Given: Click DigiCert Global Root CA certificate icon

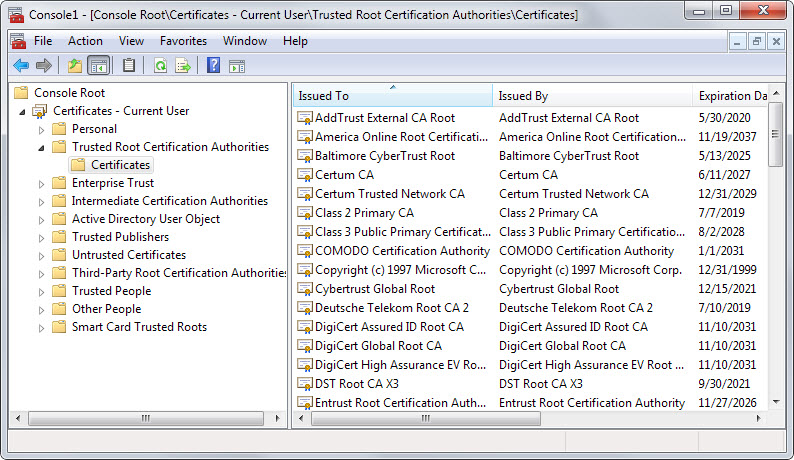Looking at the screenshot, I should tap(305, 346).
